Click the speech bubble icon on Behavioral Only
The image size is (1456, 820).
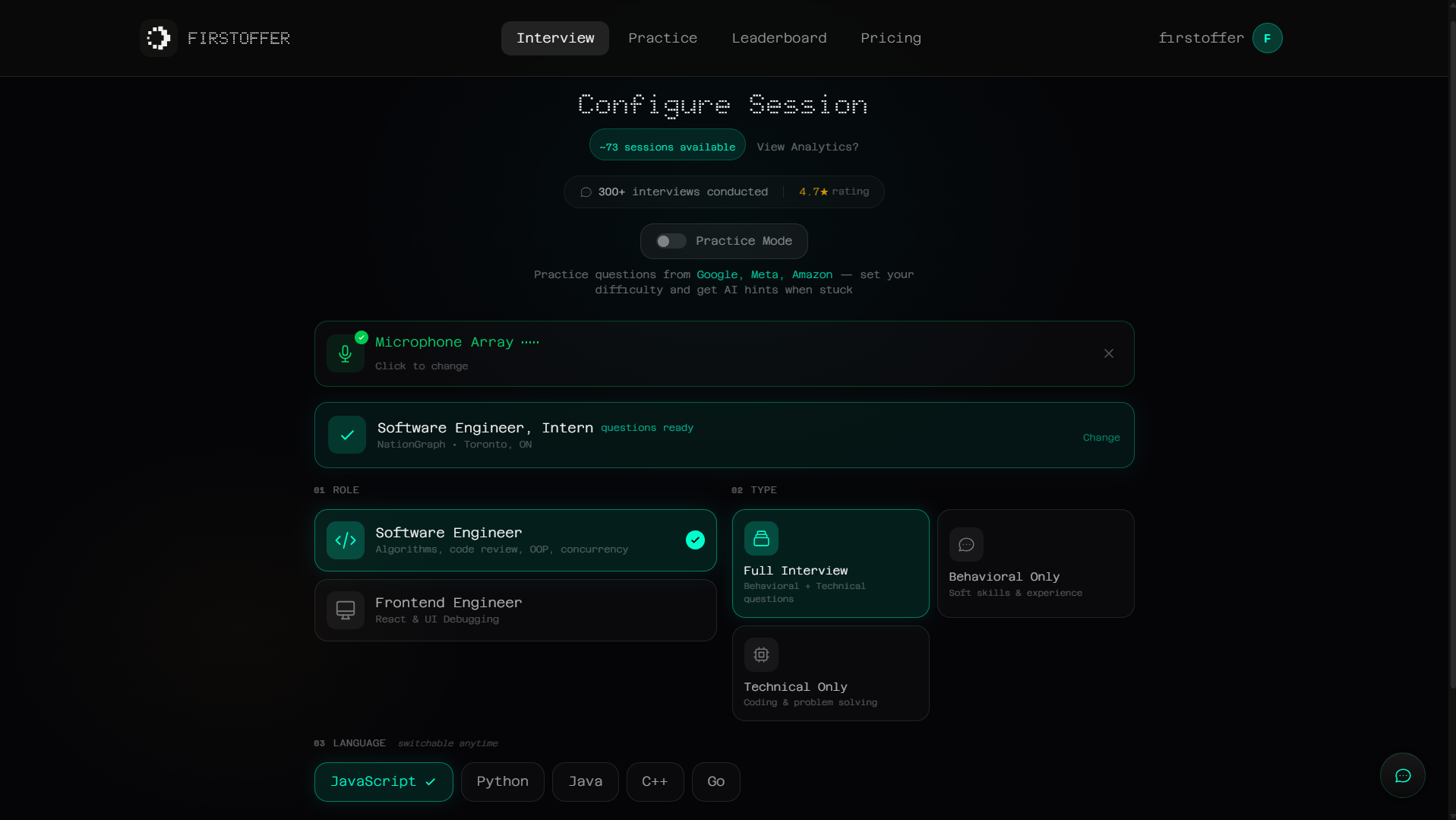tap(966, 544)
